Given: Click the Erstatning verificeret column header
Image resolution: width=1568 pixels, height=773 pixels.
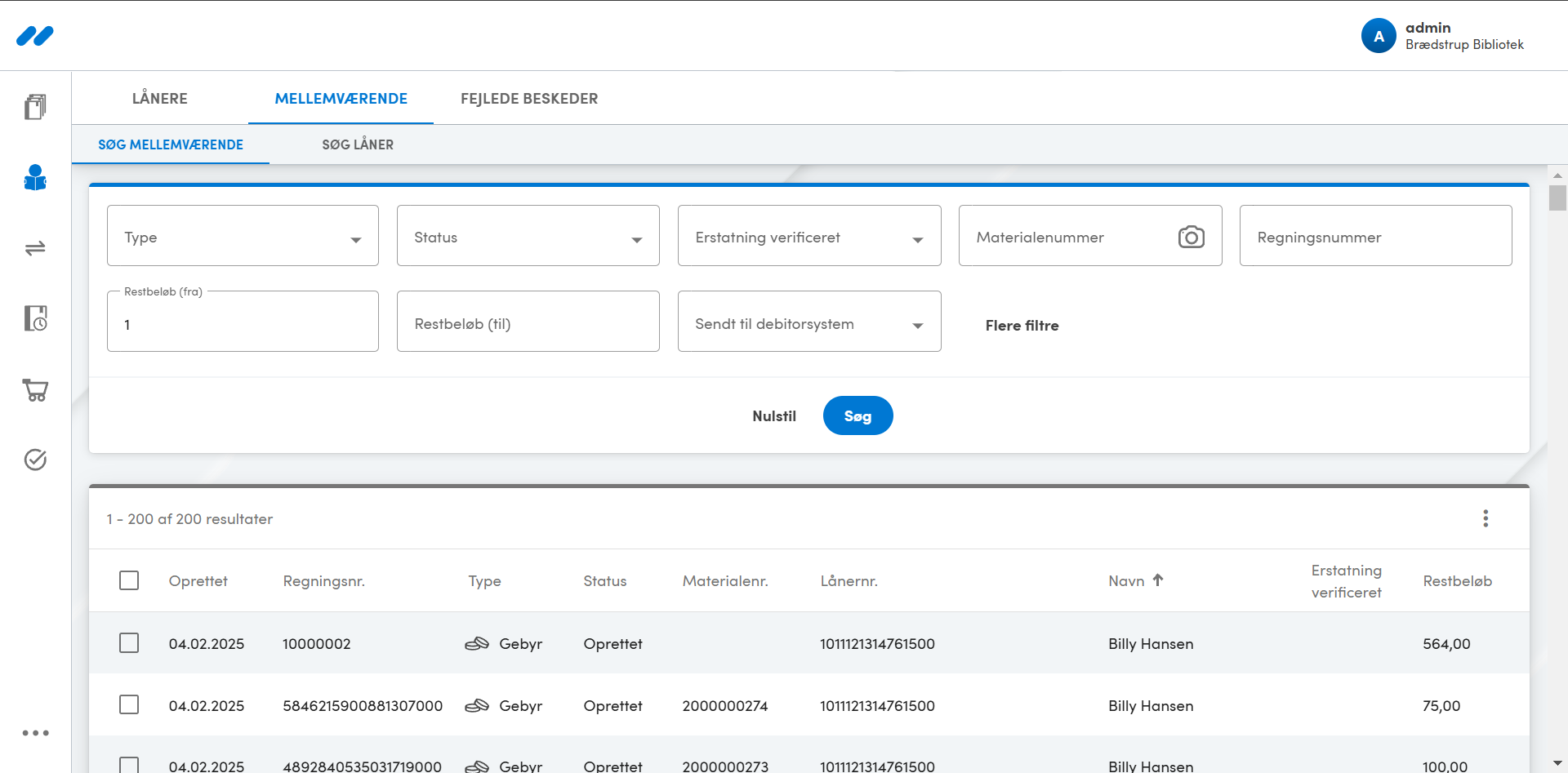Looking at the screenshot, I should click(1347, 581).
